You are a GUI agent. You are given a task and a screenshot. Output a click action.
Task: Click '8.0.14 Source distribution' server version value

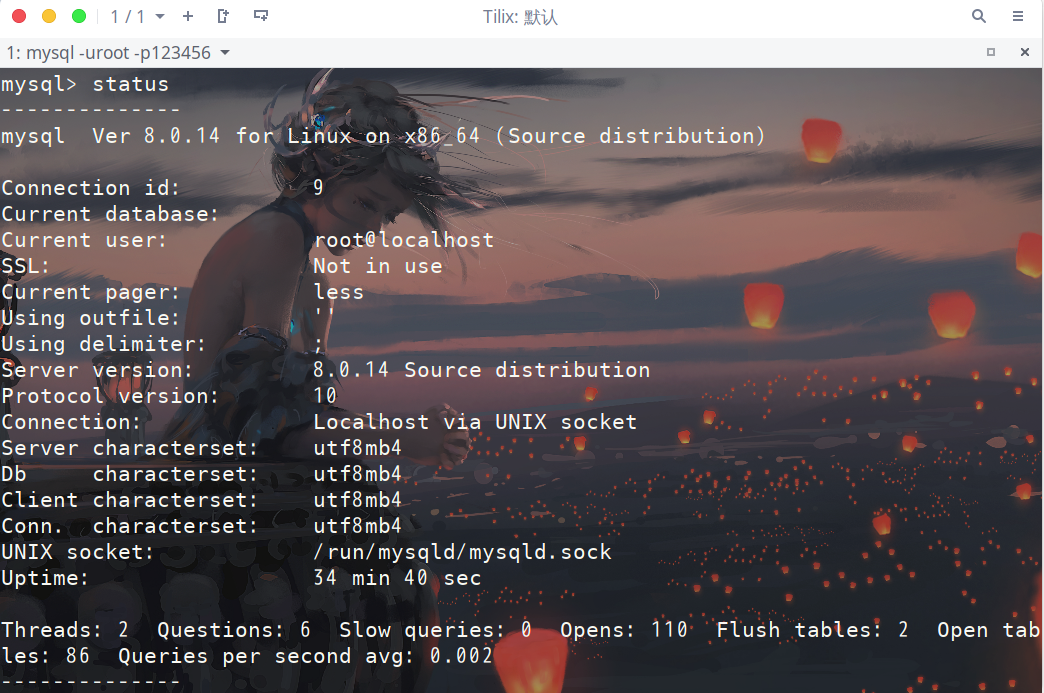point(481,369)
